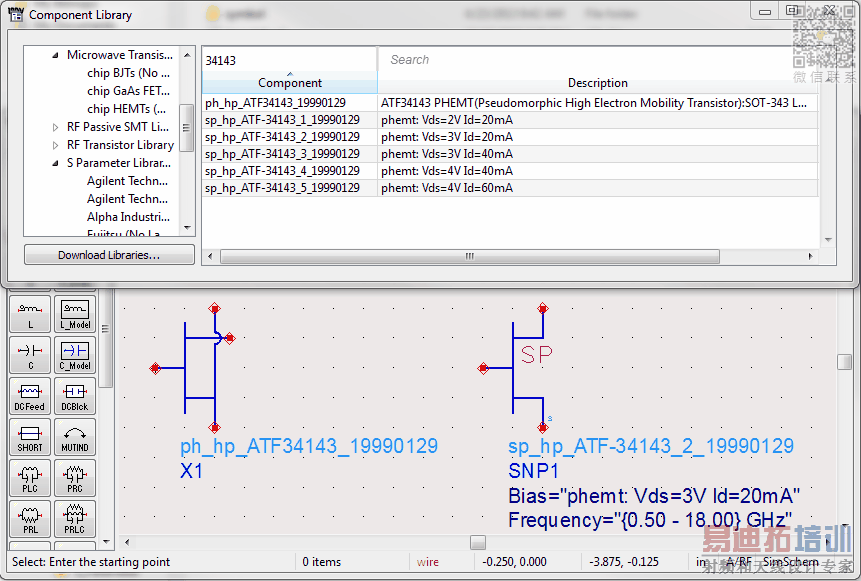Choose the C_Model palette component
The width and height of the screenshot is (861, 581).
point(75,355)
